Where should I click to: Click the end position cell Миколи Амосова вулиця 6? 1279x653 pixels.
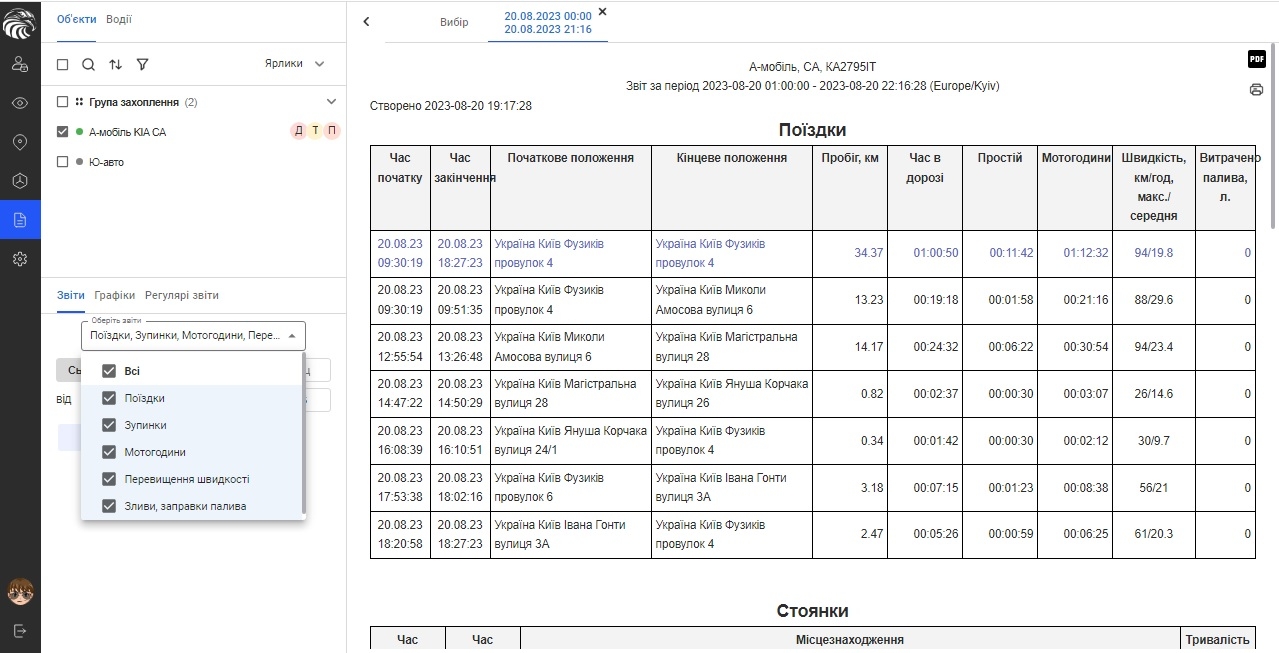pos(731,299)
